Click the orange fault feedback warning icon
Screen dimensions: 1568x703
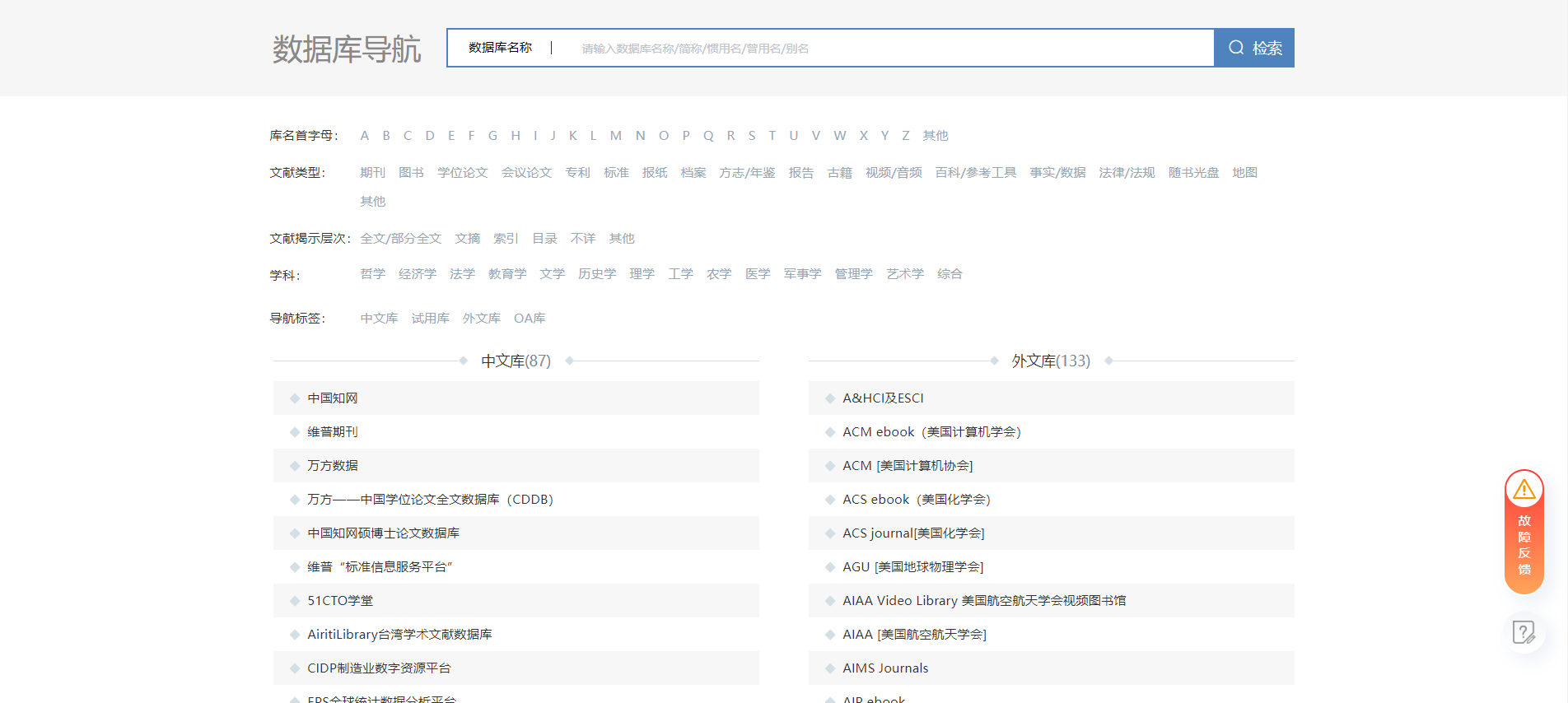[1524, 491]
